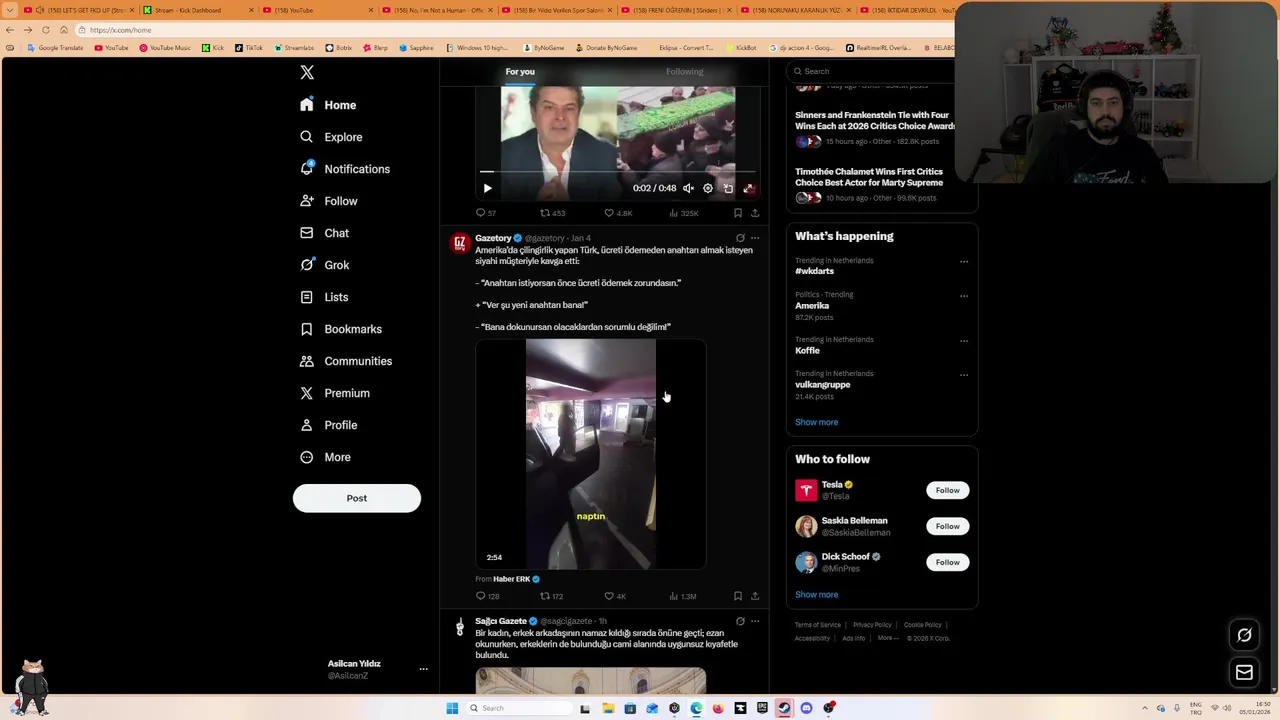Image resolution: width=1280 pixels, height=720 pixels.
Task: Switch to the Following tab
Action: click(x=685, y=72)
